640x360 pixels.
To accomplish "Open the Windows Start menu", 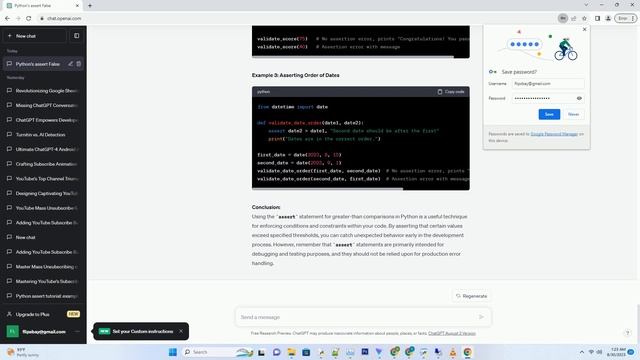I will click(x=173, y=352).
